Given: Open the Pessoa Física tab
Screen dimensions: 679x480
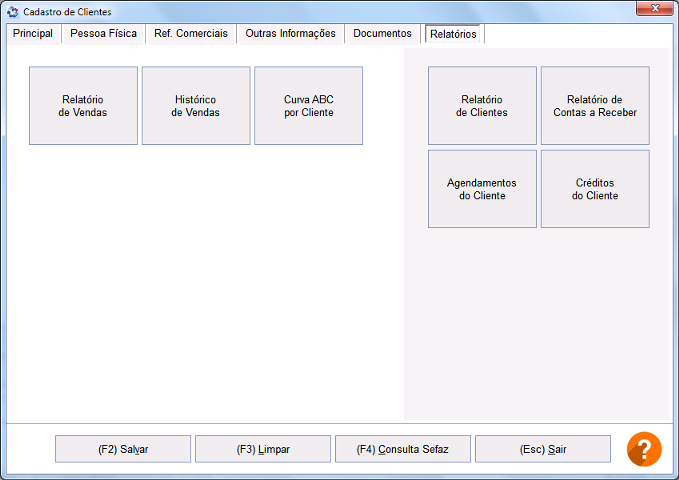Looking at the screenshot, I should (103, 34).
